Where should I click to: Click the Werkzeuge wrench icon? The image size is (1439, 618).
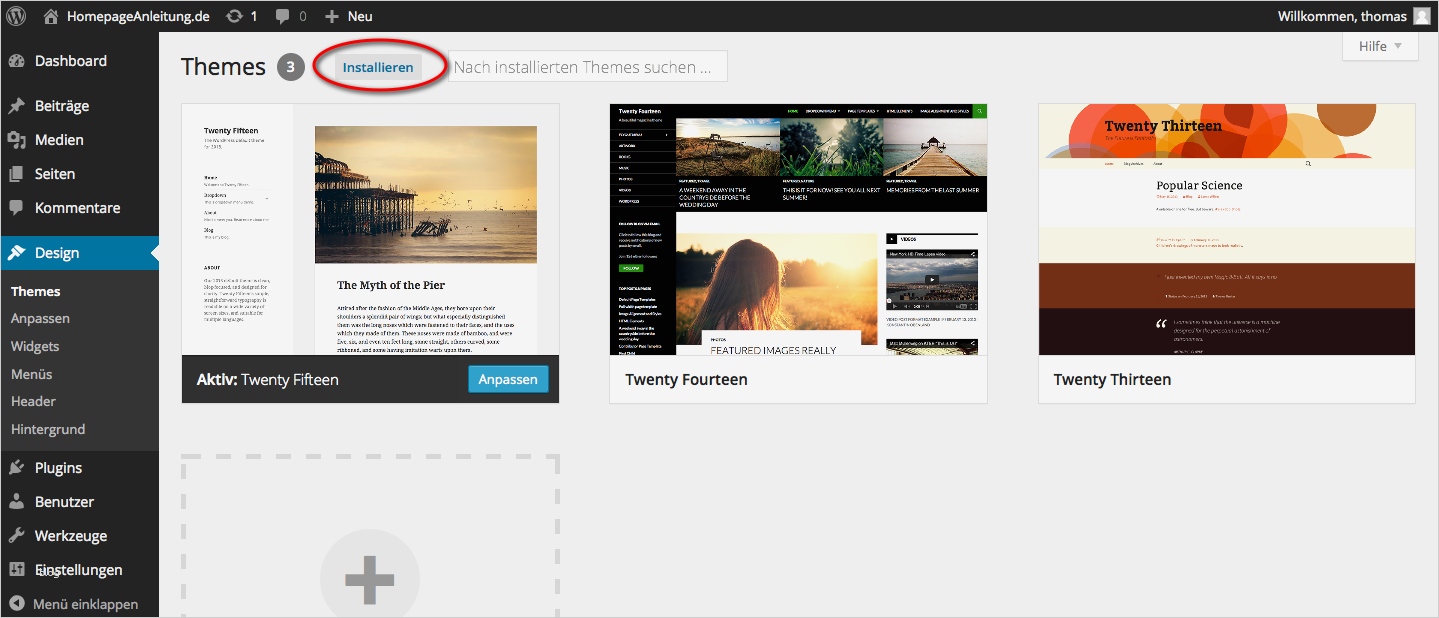16,536
